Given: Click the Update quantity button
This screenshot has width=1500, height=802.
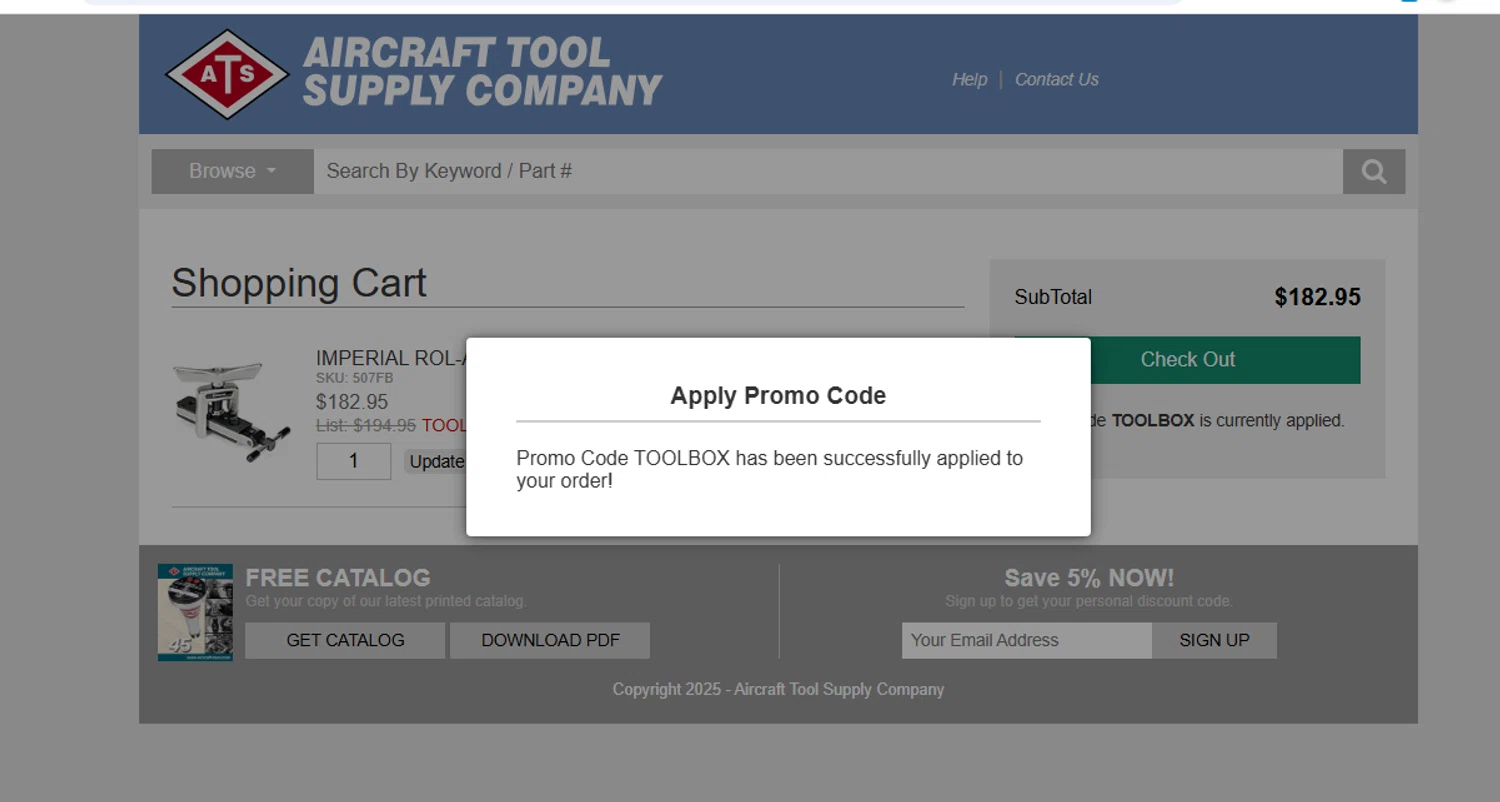Looking at the screenshot, I should (x=436, y=462).
